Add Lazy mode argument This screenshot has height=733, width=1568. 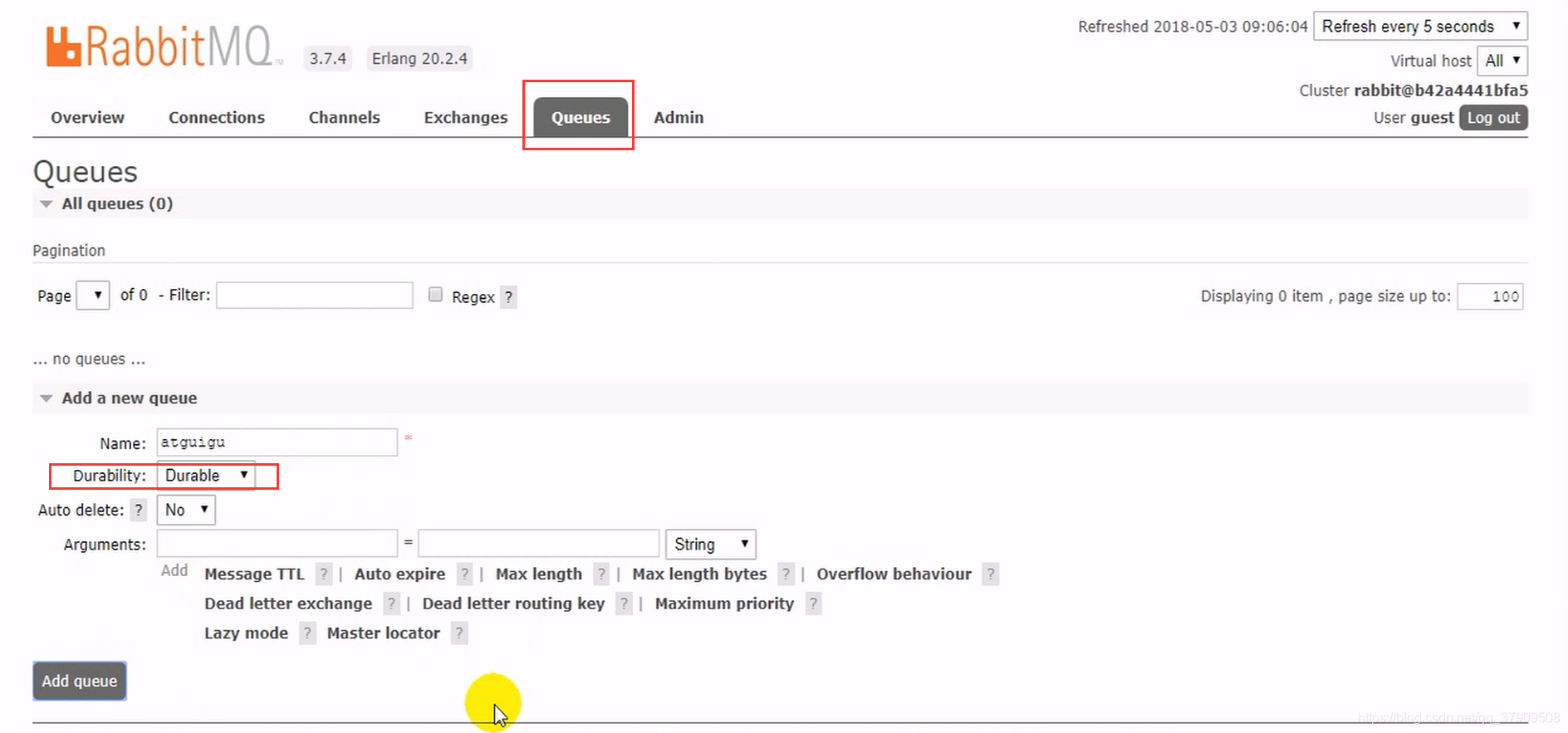point(246,633)
